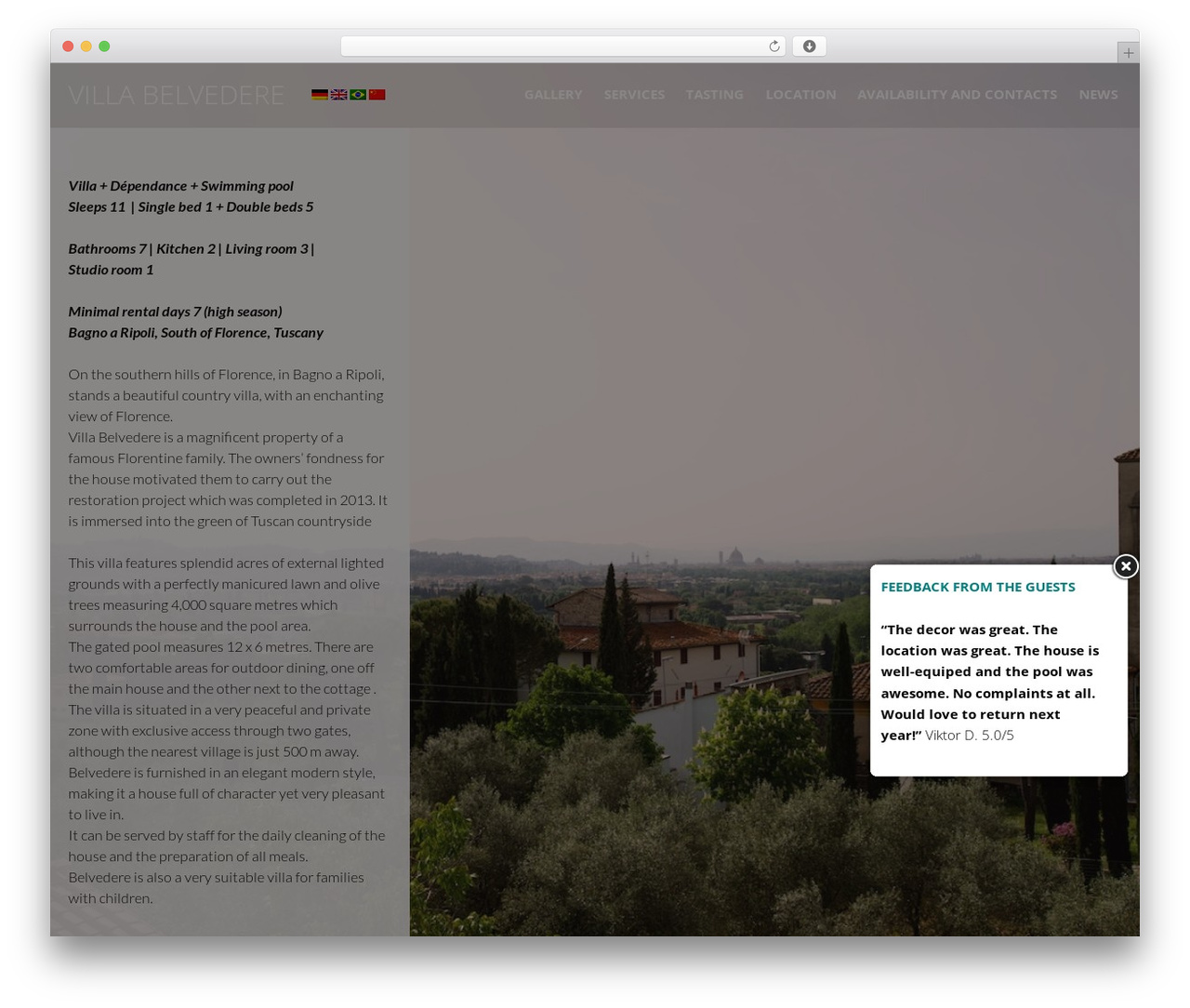Open the Gallery menu item

(x=553, y=95)
